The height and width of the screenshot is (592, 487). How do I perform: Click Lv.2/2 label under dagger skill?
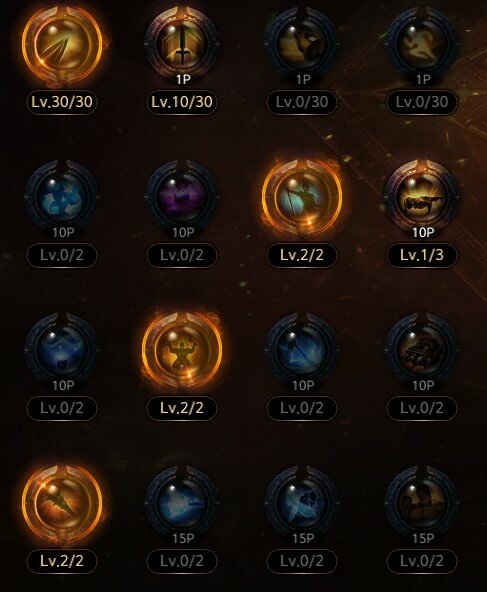point(62,561)
